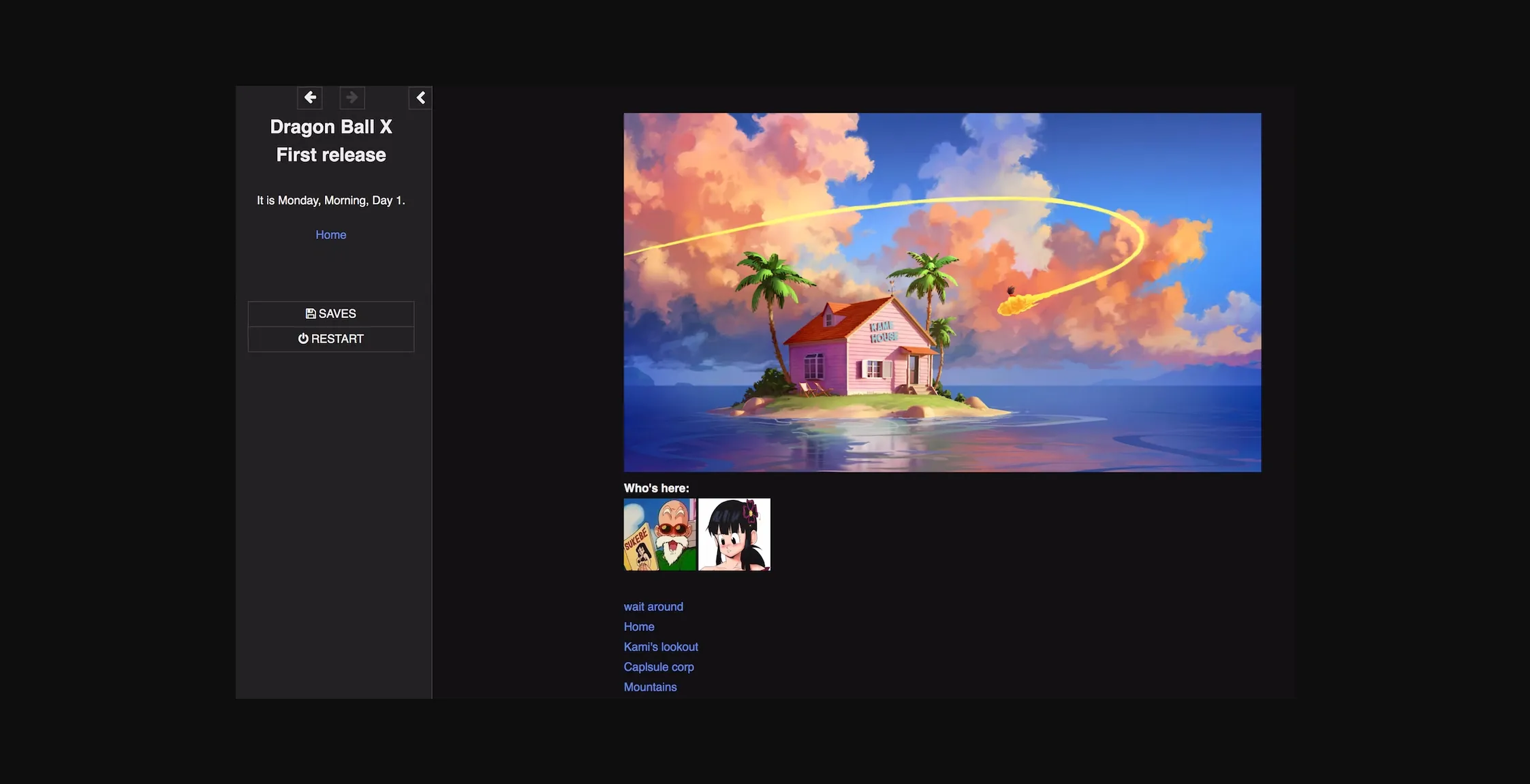
Task: Click the Kame House scene illustration
Action: [x=942, y=292]
